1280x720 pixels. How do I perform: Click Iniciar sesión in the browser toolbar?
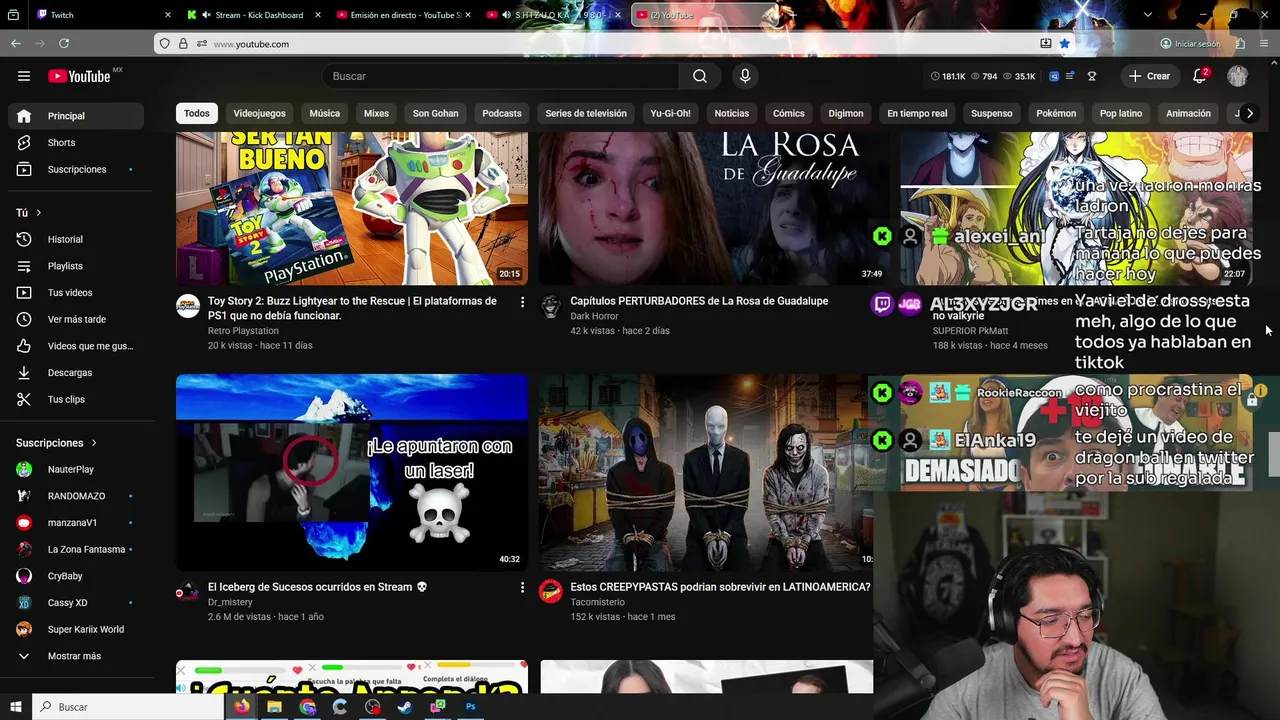coord(1190,44)
